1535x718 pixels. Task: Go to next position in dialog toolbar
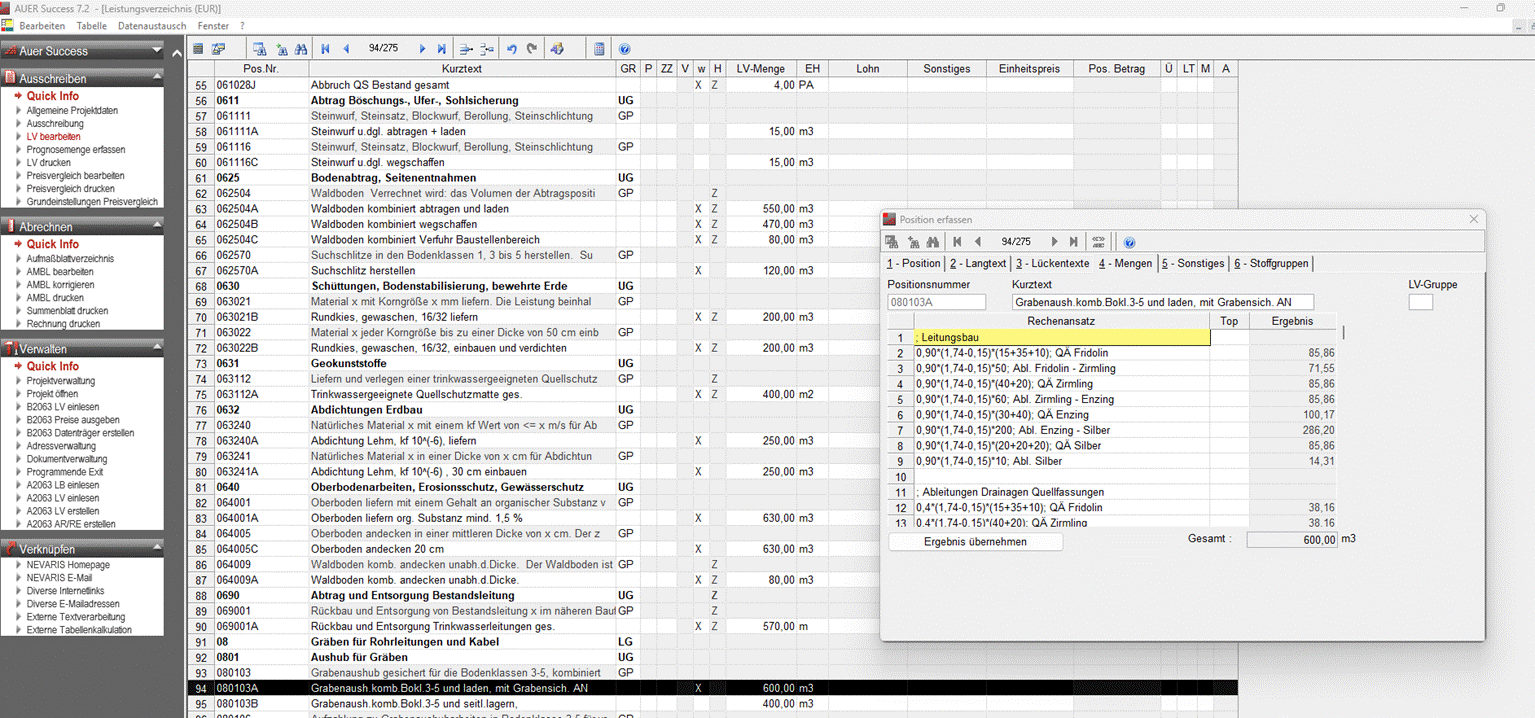pos(1054,242)
